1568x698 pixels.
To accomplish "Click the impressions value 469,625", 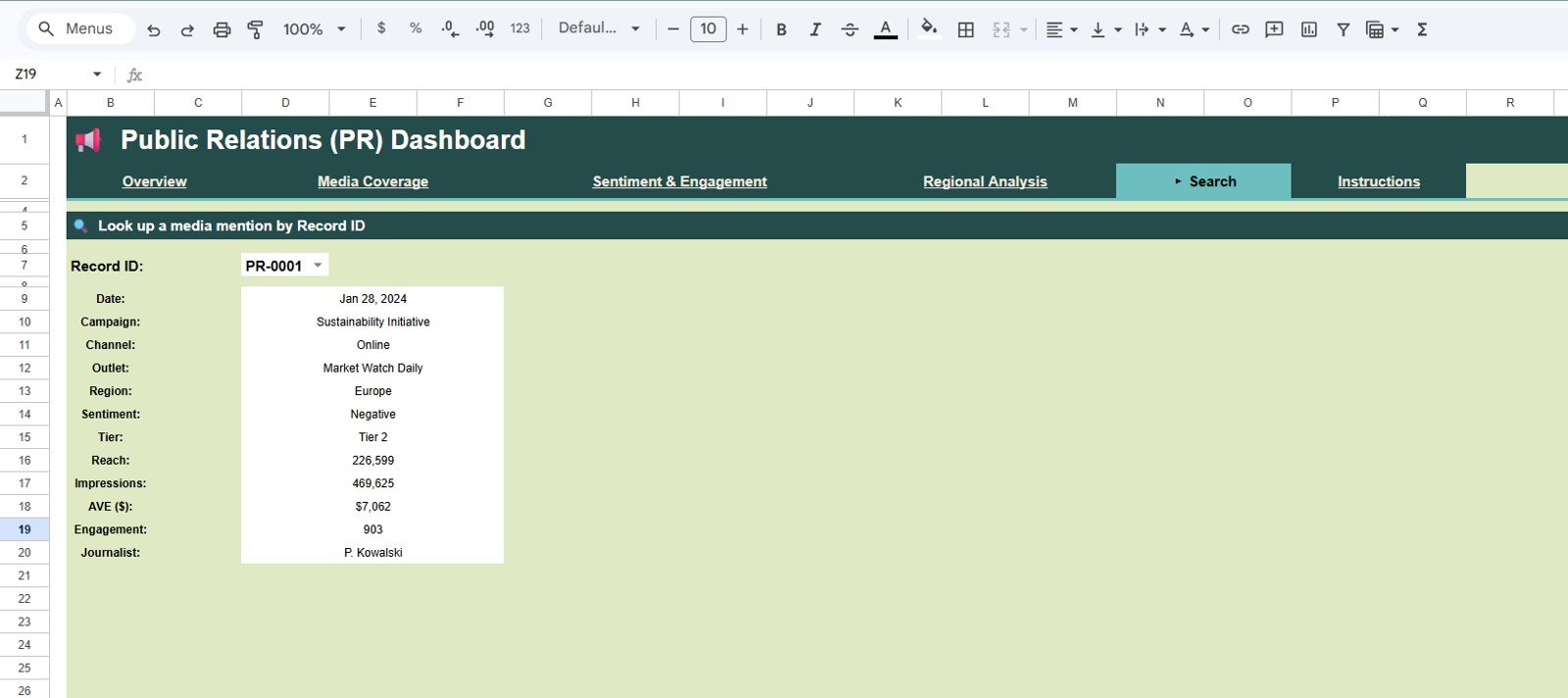I will [x=372, y=483].
